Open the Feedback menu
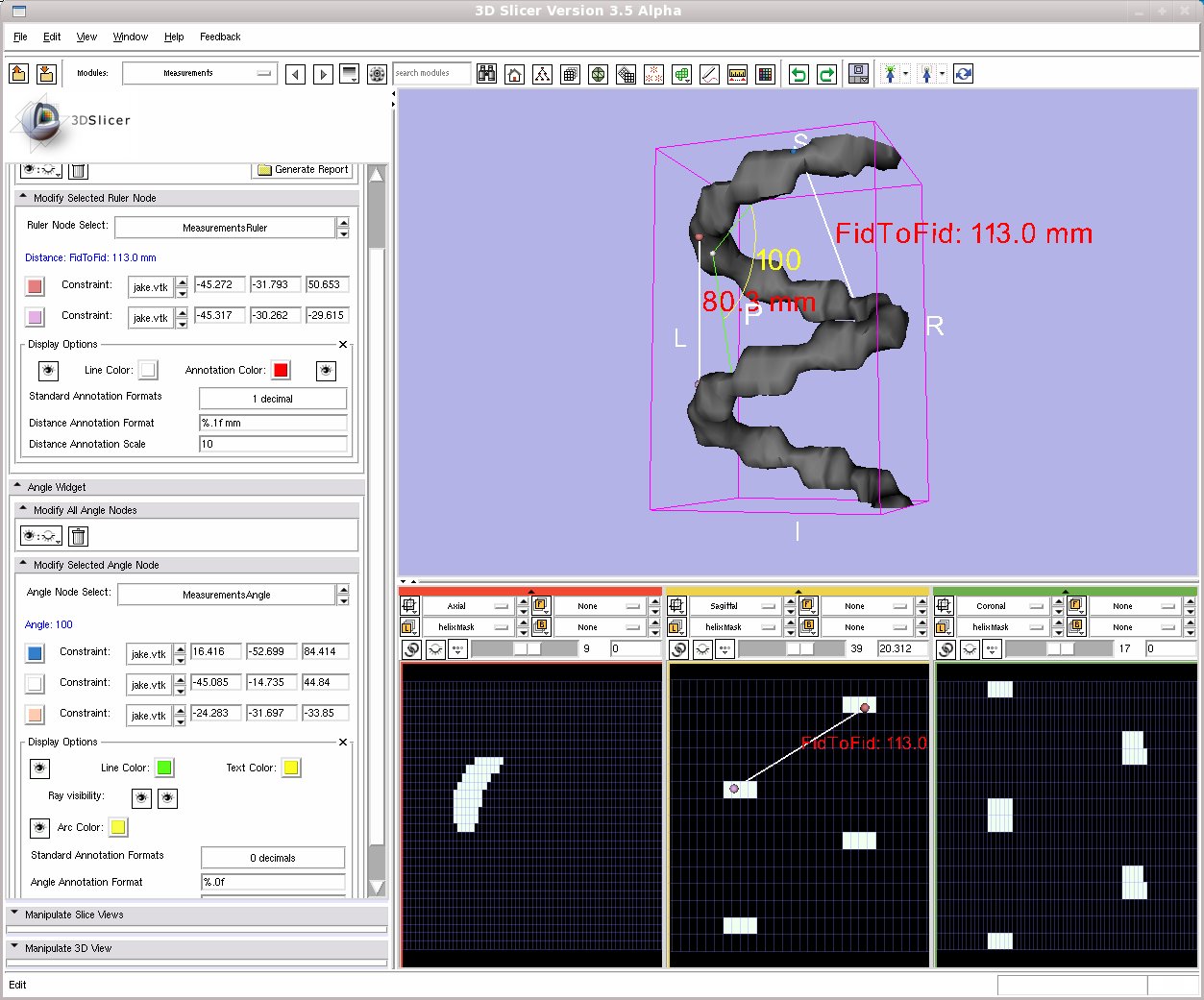 click(x=220, y=37)
